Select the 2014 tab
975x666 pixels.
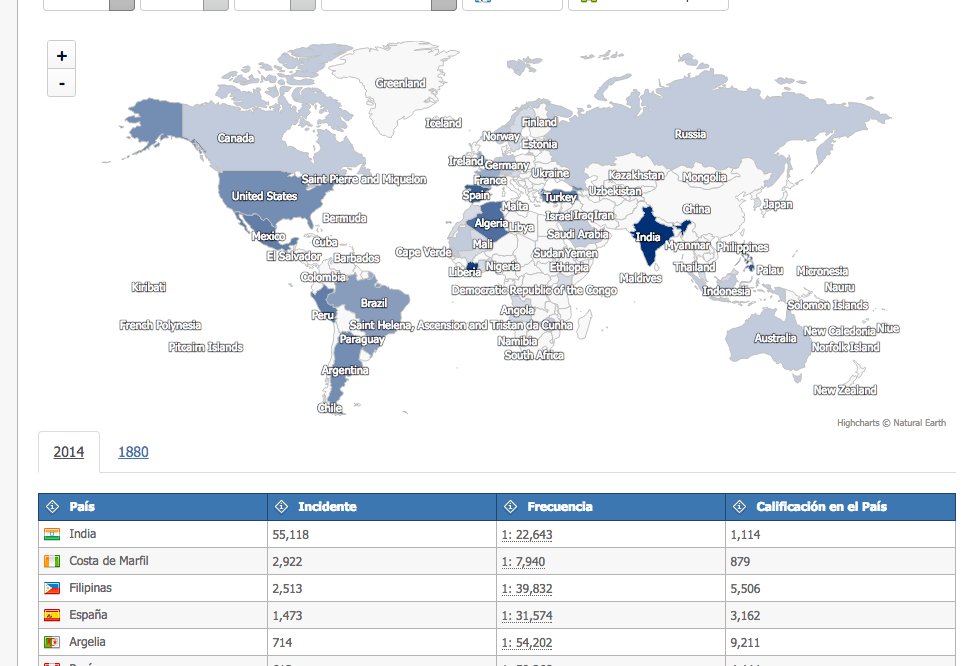coord(68,452)
